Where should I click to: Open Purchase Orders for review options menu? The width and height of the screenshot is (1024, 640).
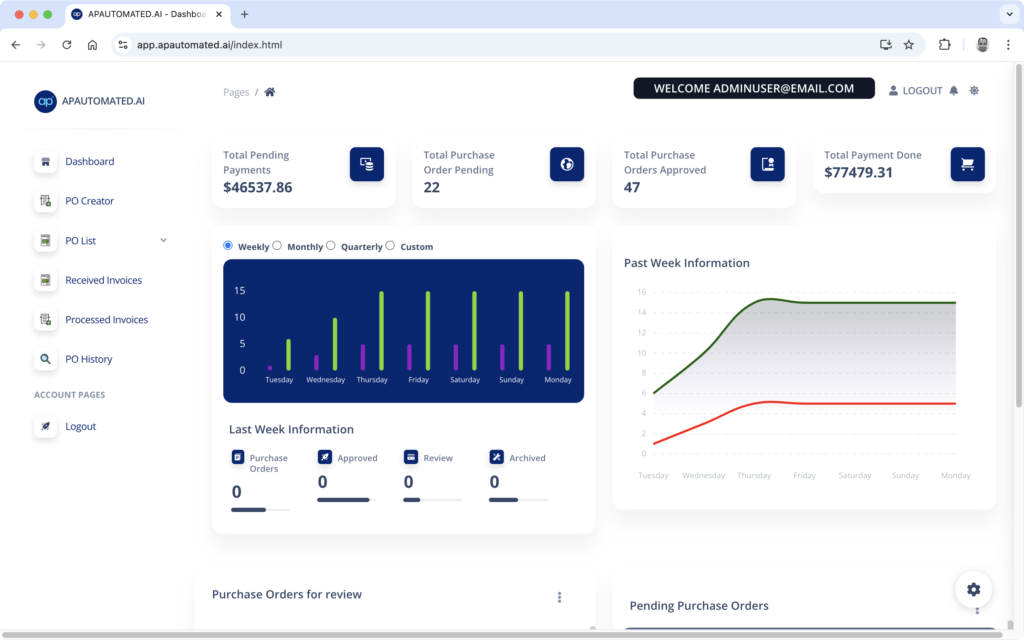point(559,597)
